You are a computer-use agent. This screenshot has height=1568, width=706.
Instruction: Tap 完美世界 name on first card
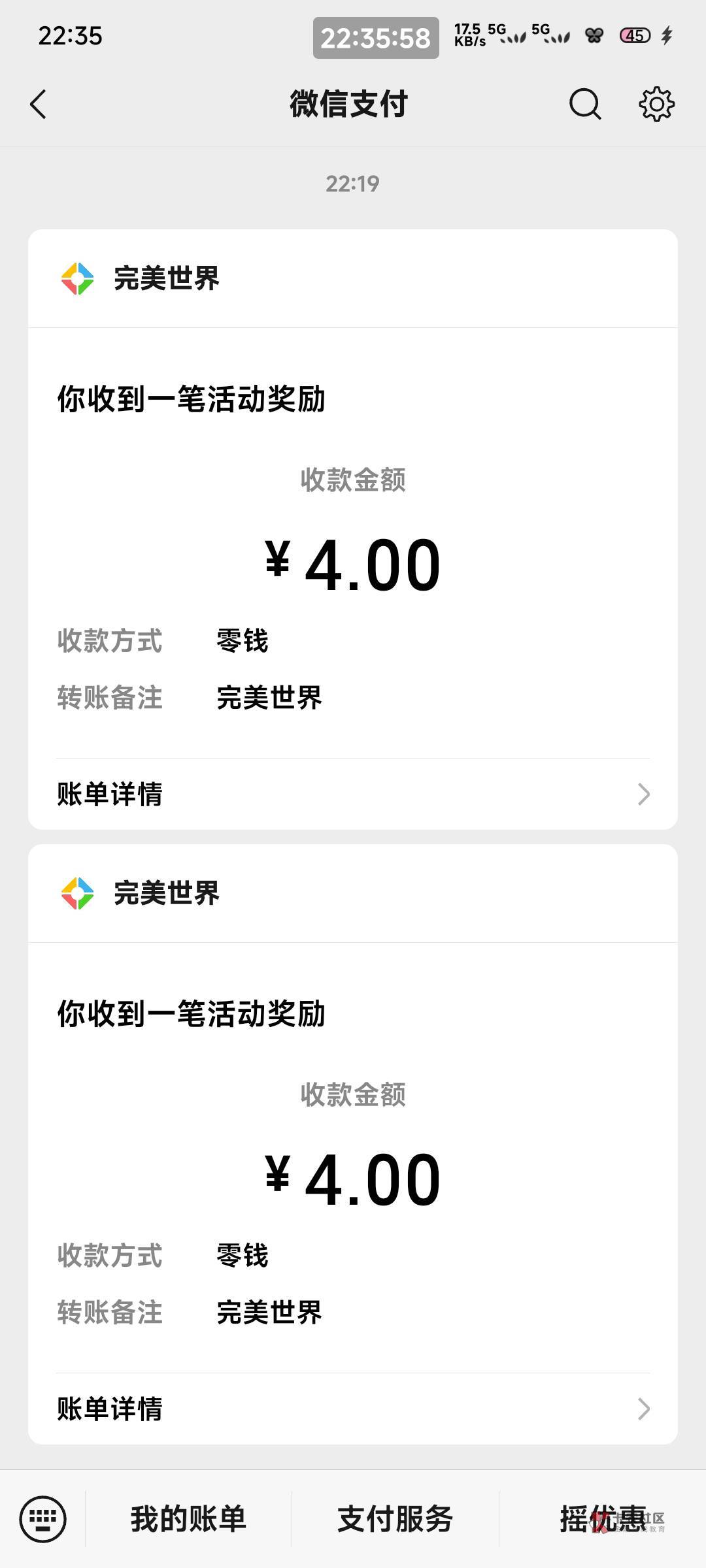pos(167,279)
